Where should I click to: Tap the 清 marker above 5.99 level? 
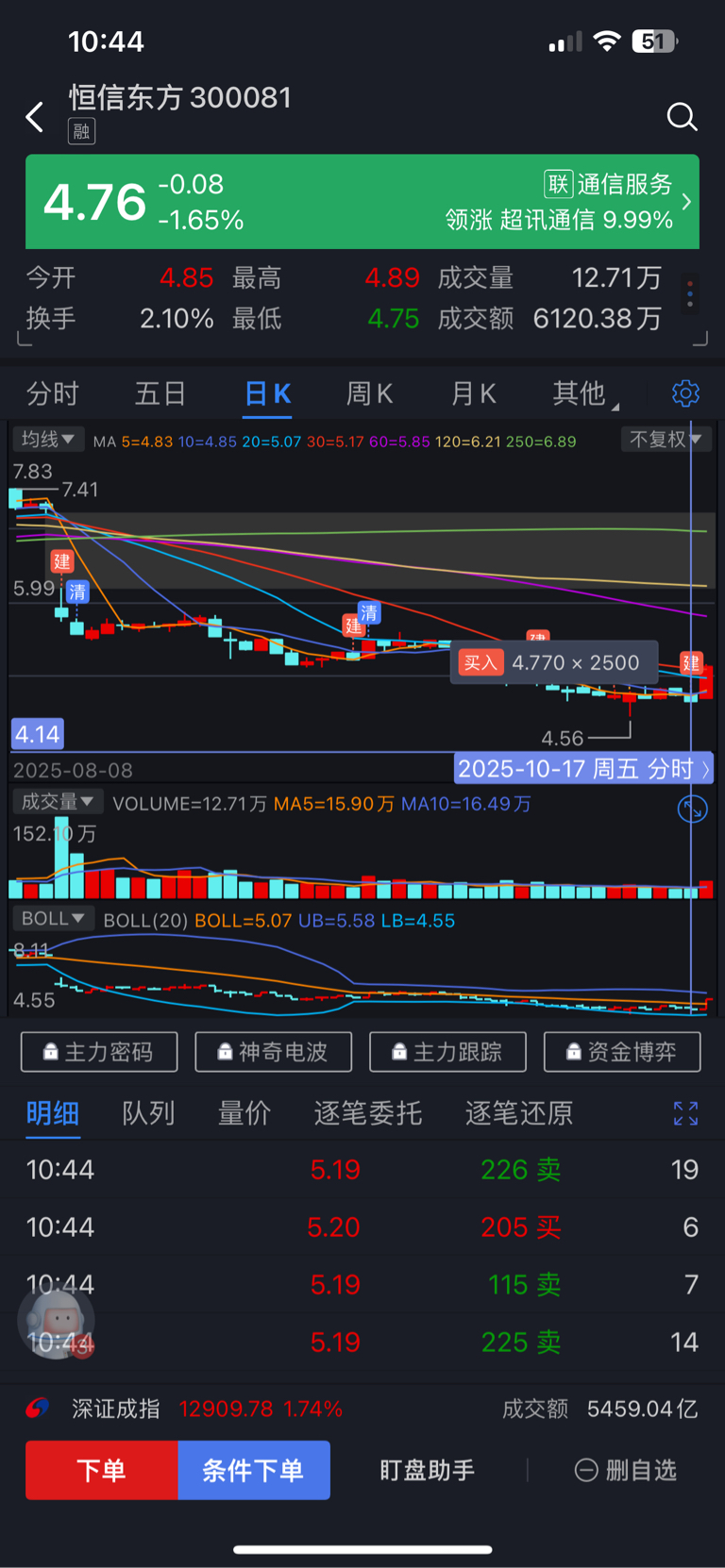(x=77, y=592)
